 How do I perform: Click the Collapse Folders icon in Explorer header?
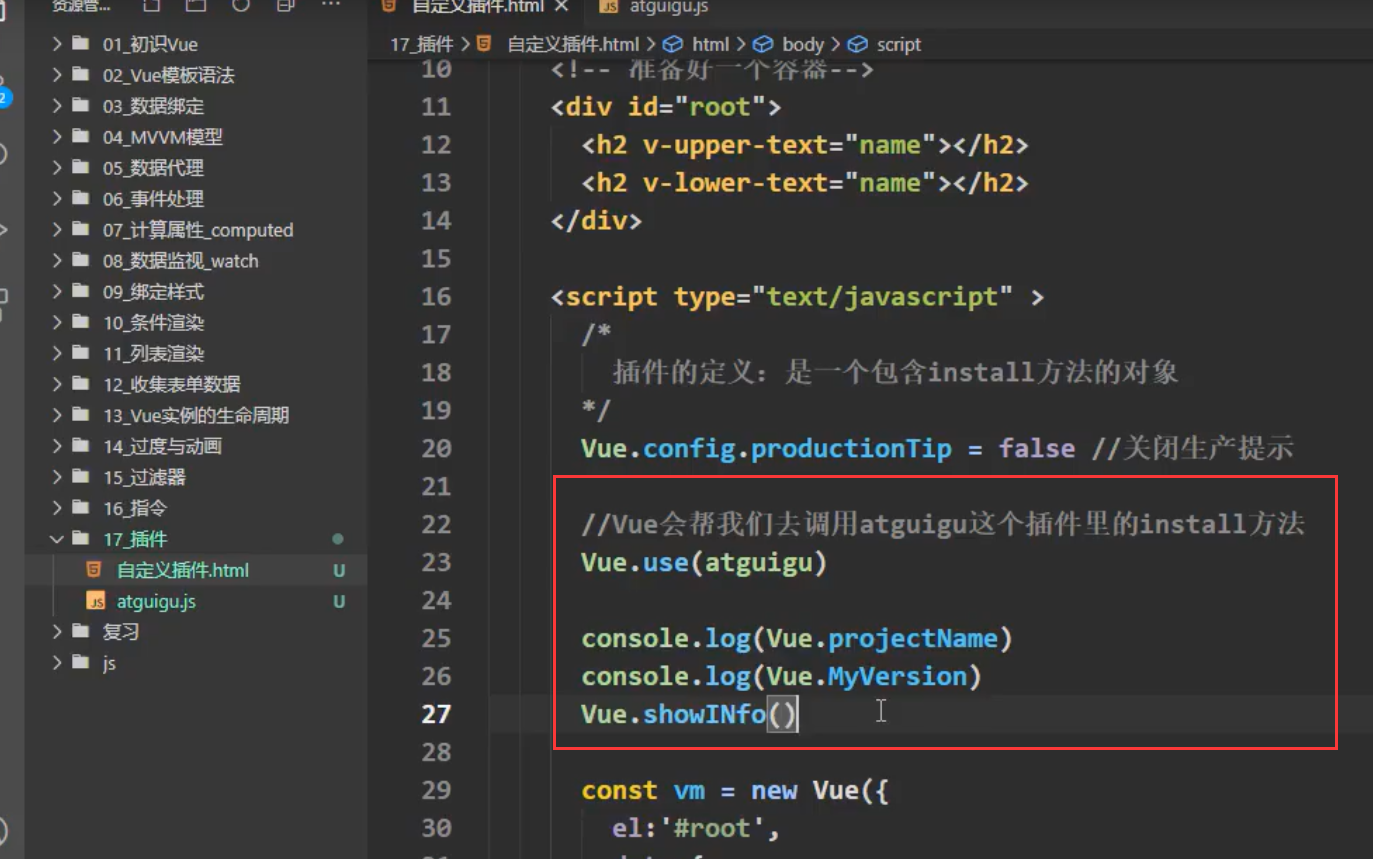pyautogui.click(x=286, y=6)
